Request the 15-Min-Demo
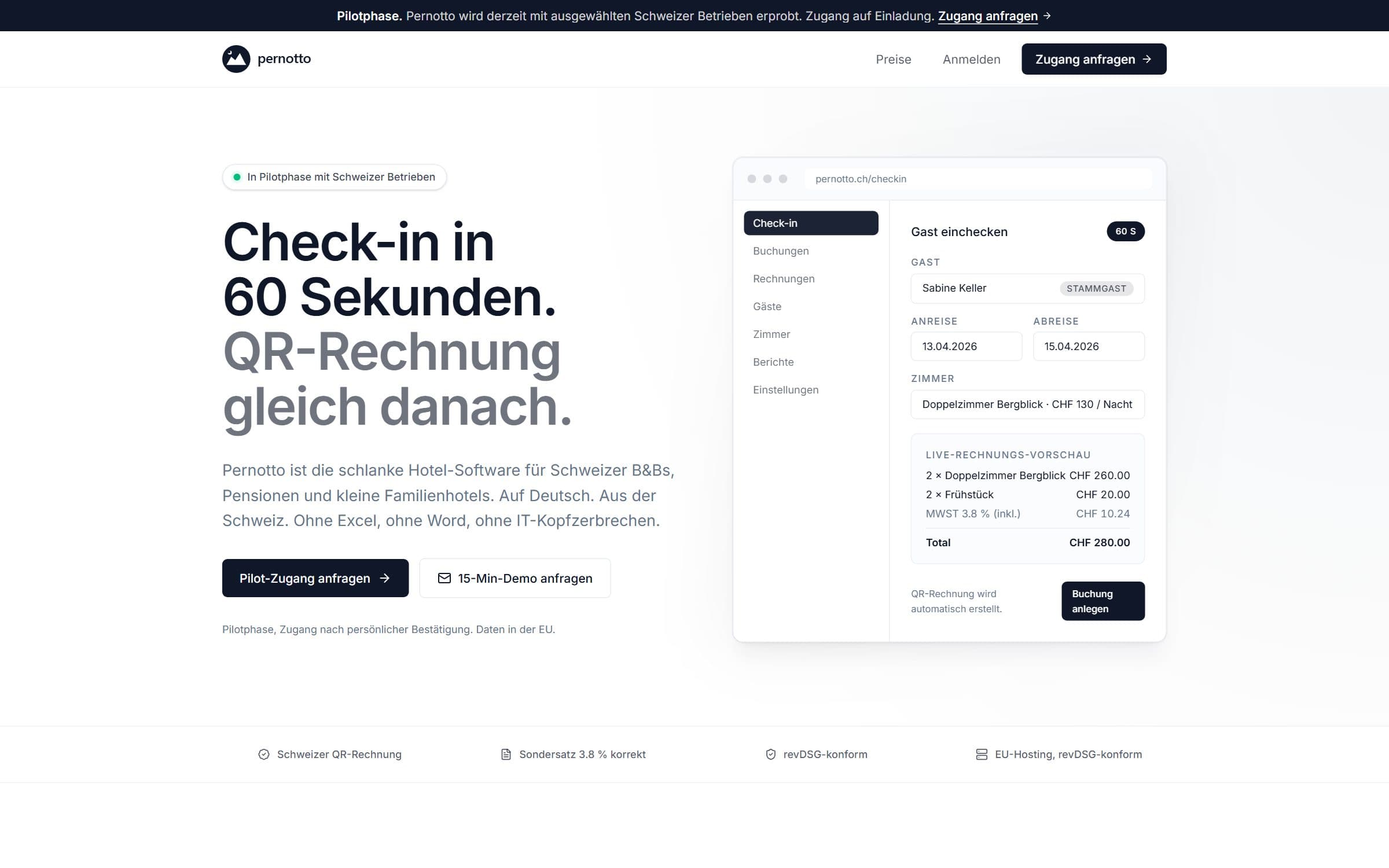Image resolution: width=1389 pixels, height=868 pixels. point(515,578)
